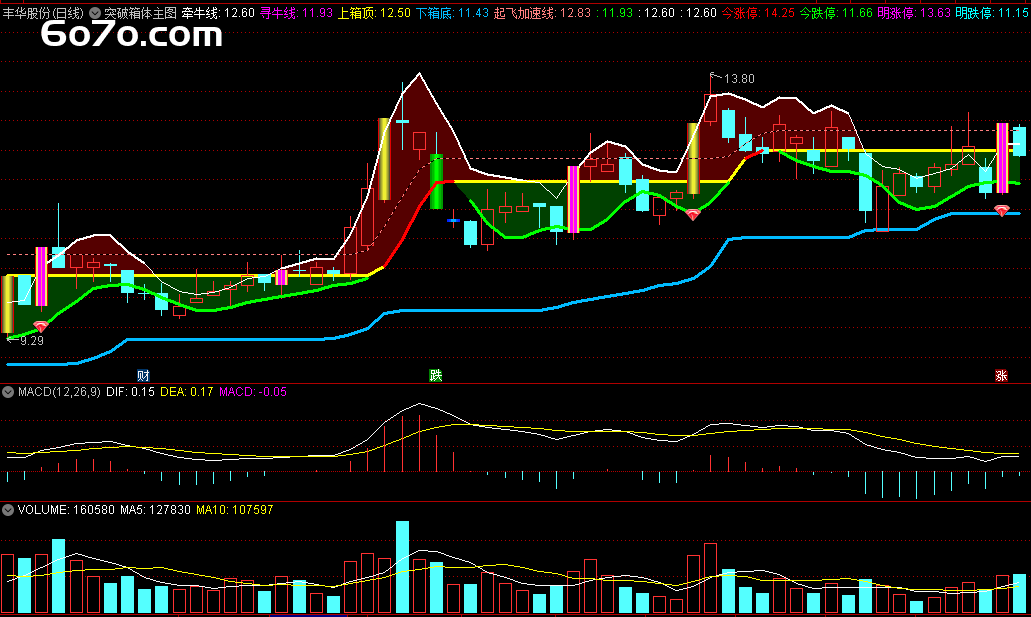Open the 6o7o.com watermark link
The height and width of the screenshot is (617, 1031).
(x=132, y=34)
